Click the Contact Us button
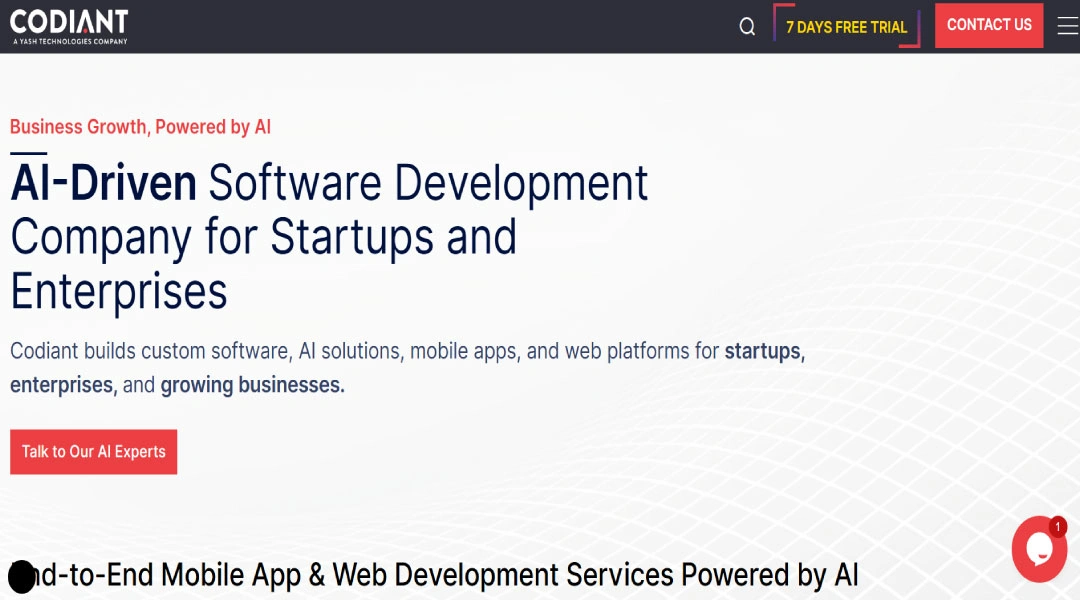 [988, 25]
